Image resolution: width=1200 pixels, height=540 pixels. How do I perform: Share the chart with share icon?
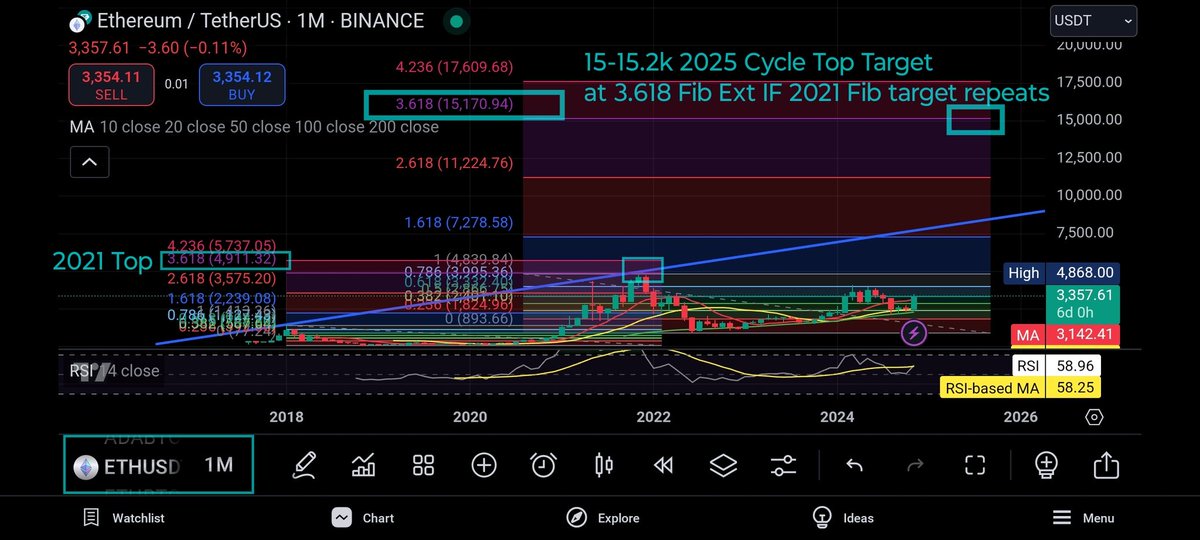[1106, 465]
